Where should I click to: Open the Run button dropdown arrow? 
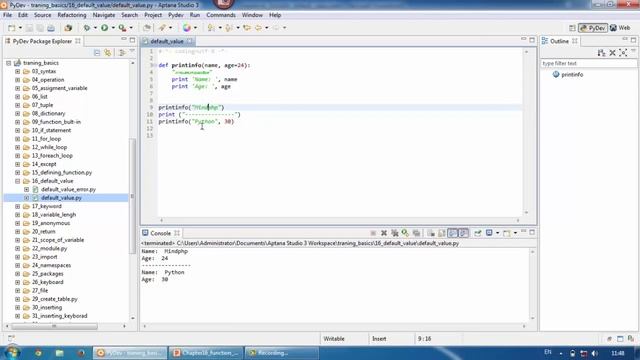coord(113,28)
